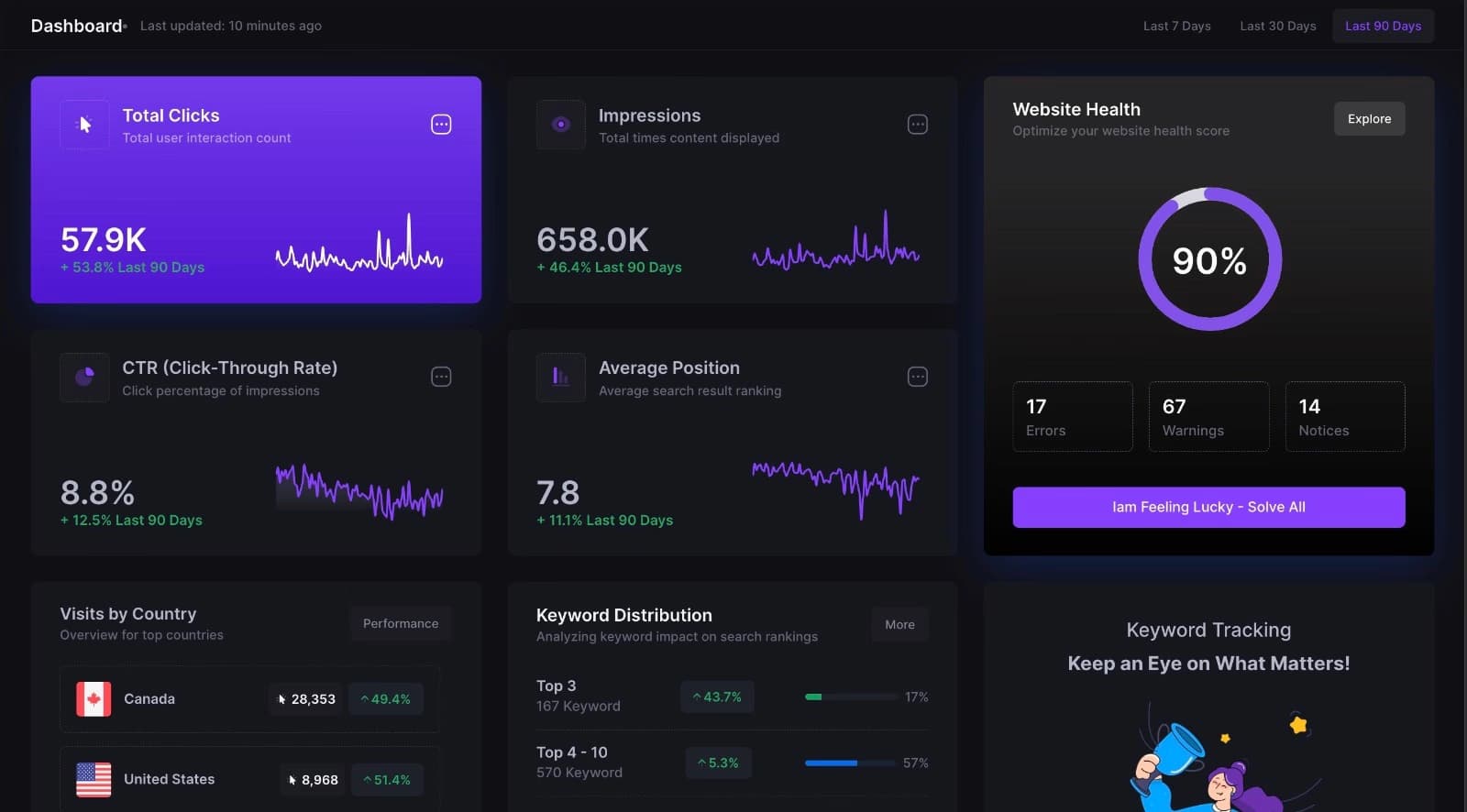1467x812 pixels.
Task: Click the 90% website health ring
Action: (x=1209, y=260)
